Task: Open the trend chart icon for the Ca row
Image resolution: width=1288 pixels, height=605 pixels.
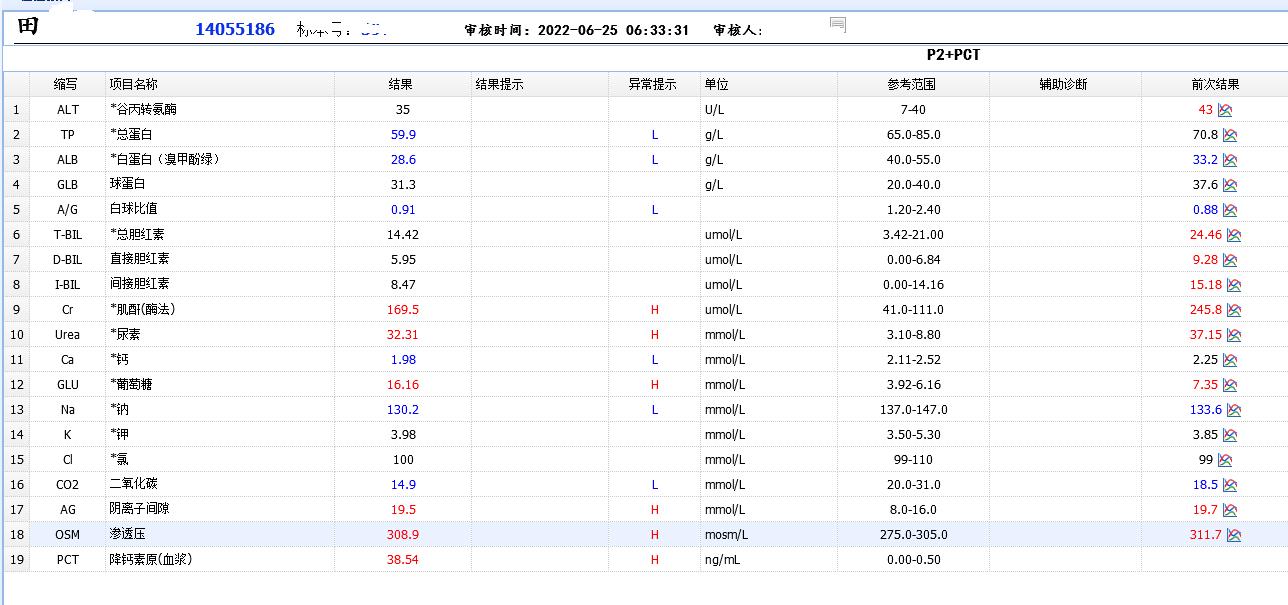Action: (x=1230, y=360)
